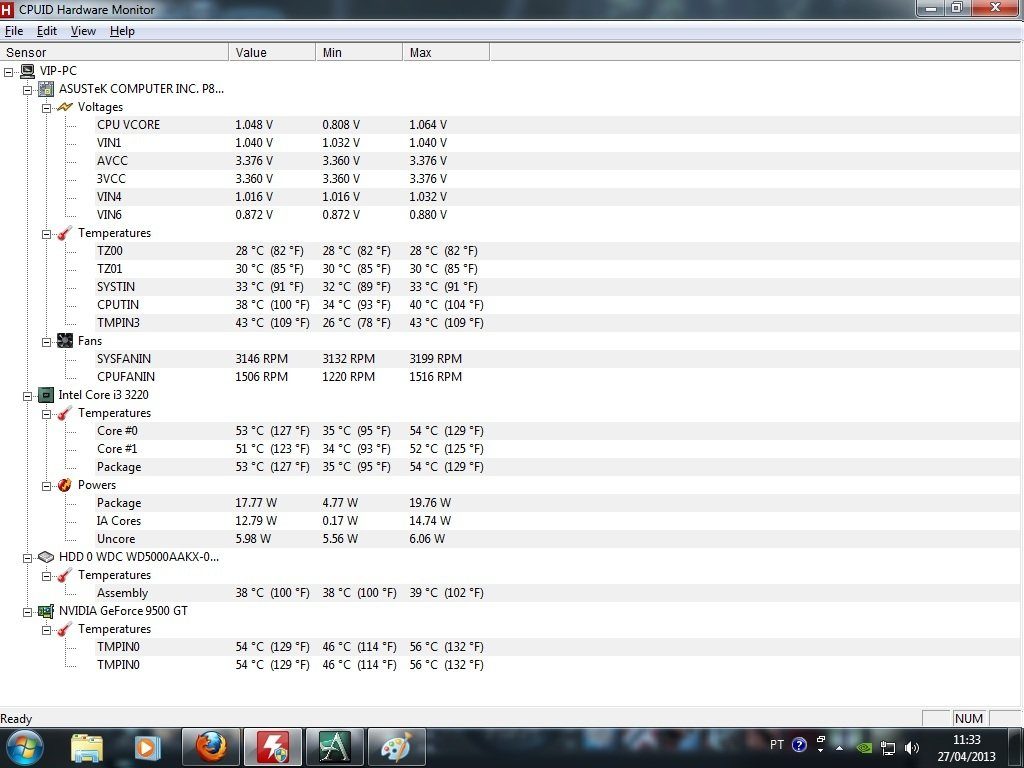
Task: Click the green A app in the taskbar
Action: 334,748
